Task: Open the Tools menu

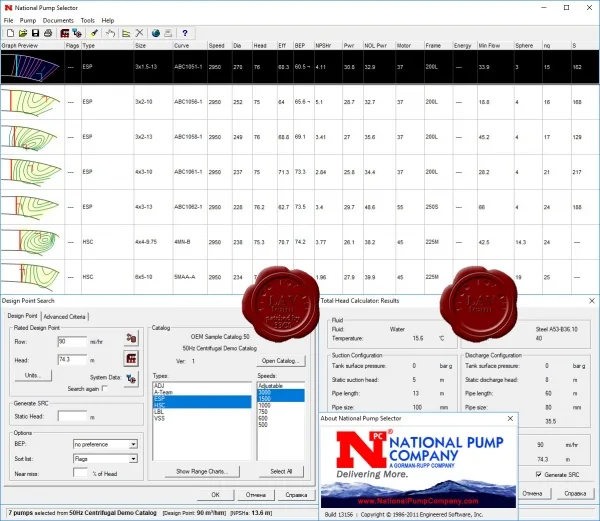Action: tap(88, 20)
